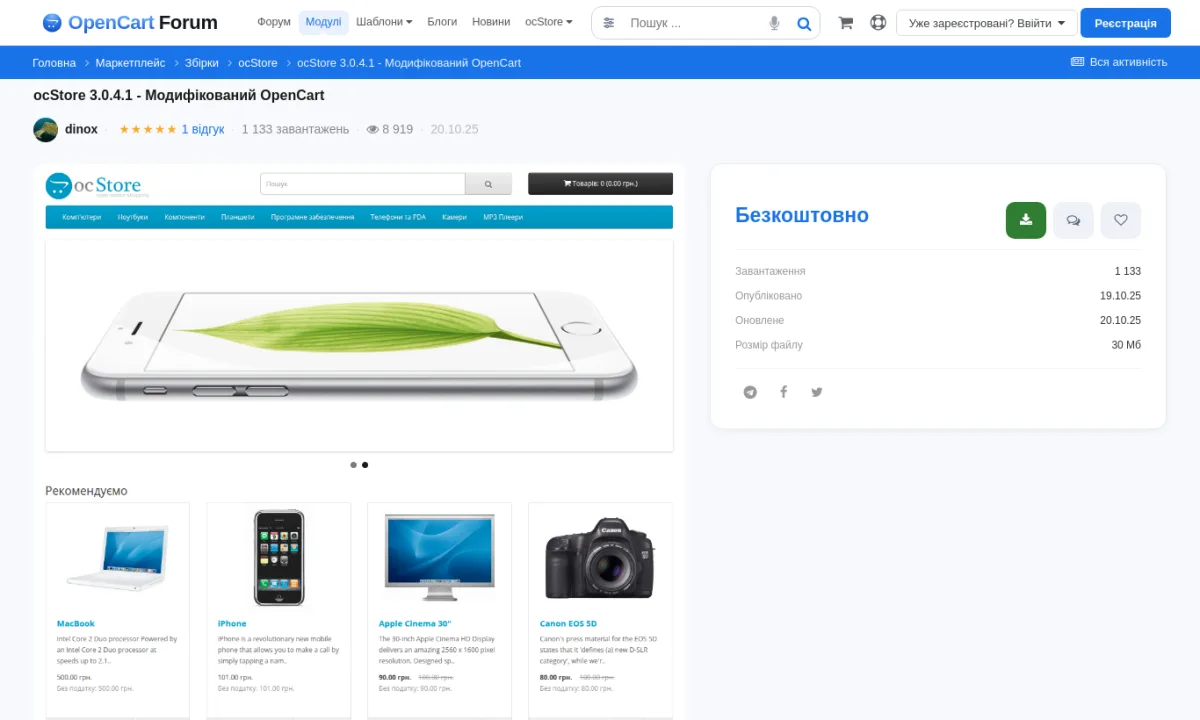Submit search with the magnifier icon
The width and height of the screenshot is (1200, 720).
804,23
